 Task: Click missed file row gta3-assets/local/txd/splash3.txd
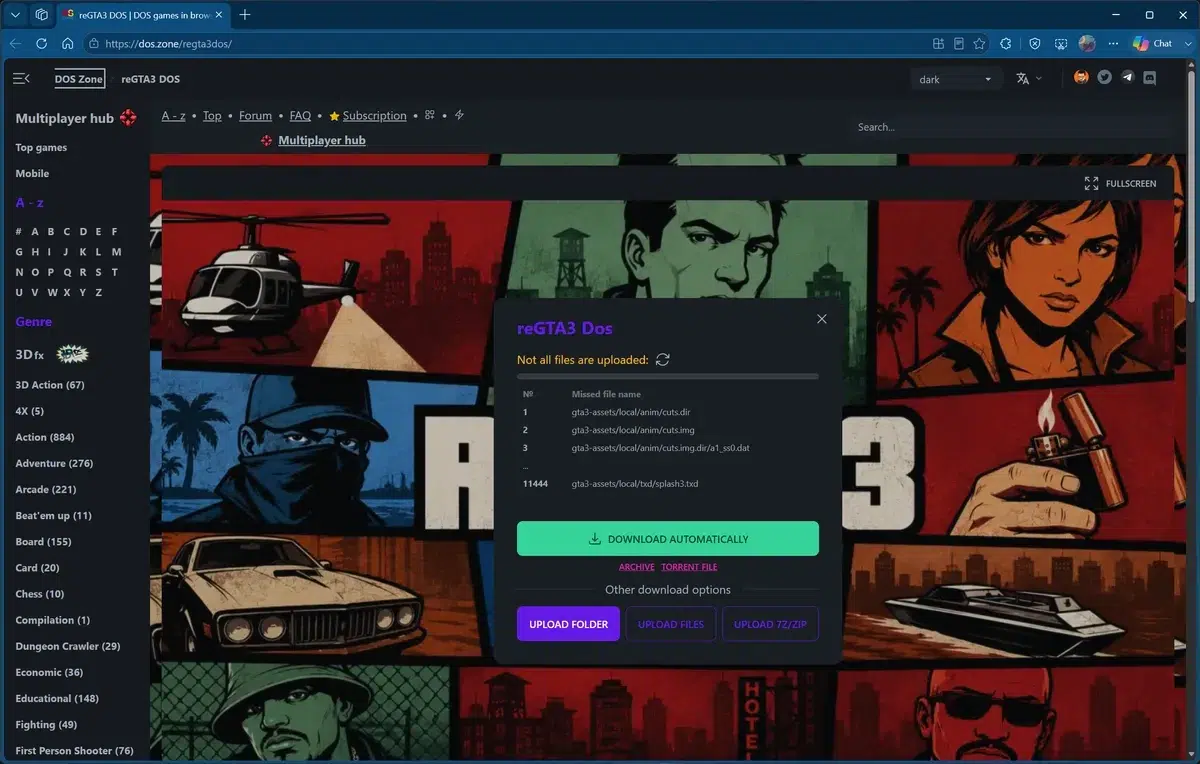668,484
